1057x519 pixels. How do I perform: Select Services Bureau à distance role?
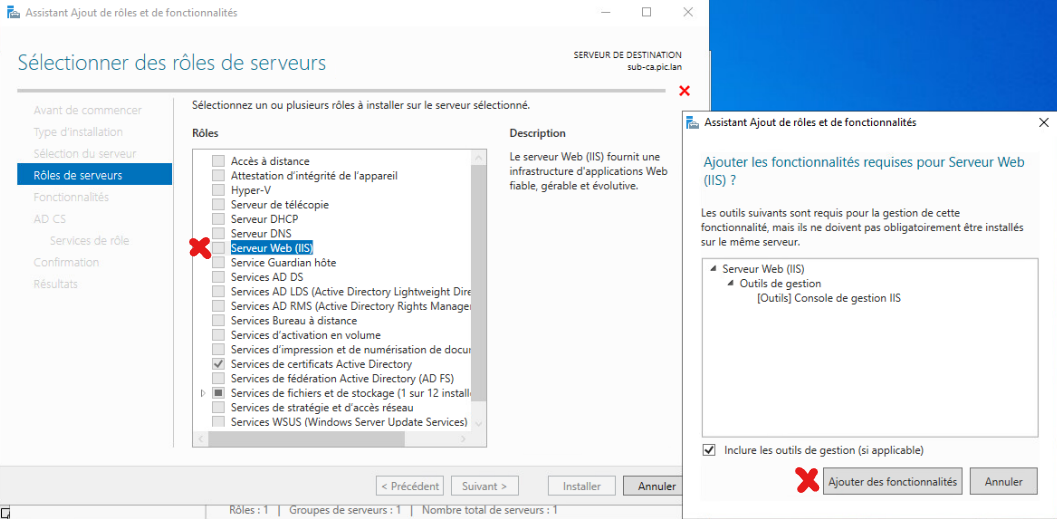[x=294, y=321]
